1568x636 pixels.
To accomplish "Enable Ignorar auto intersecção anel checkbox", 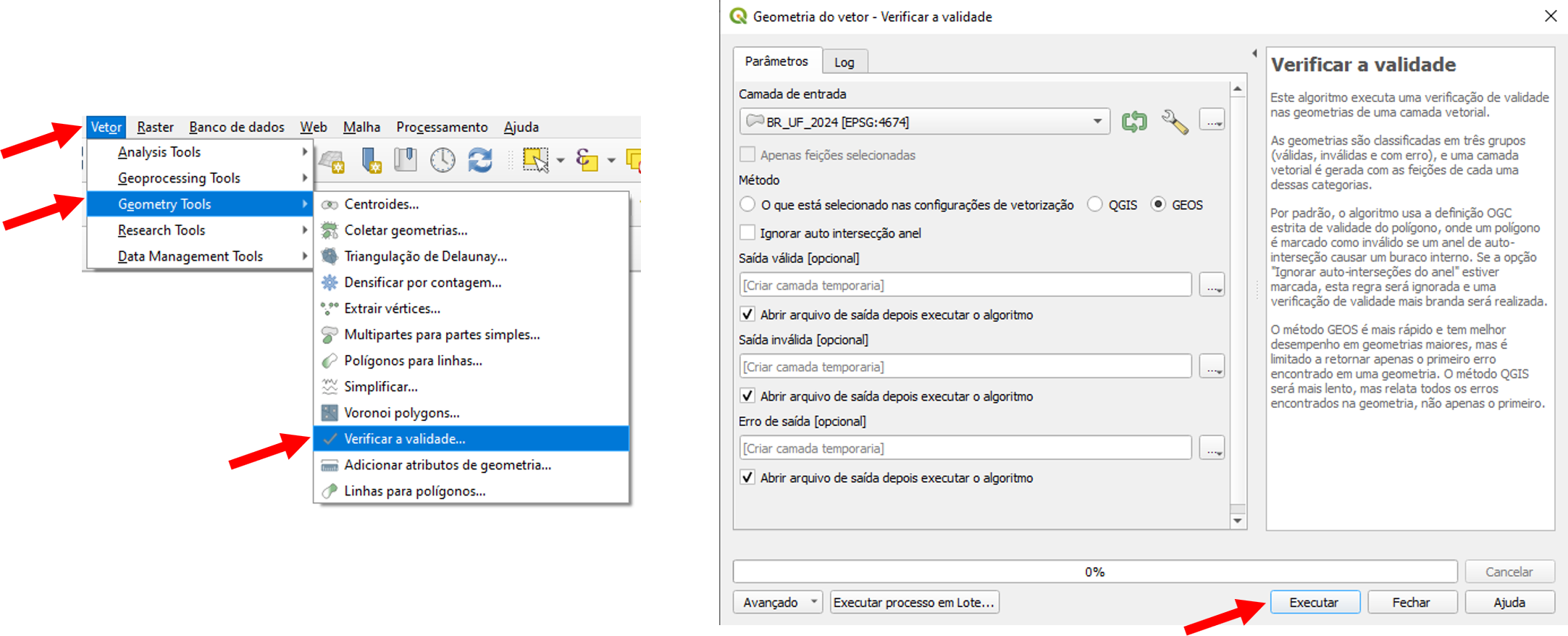I will (x=747, y=233).
